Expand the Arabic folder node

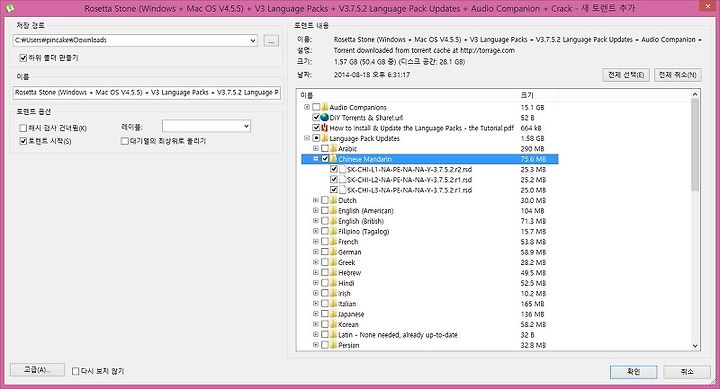[315, 148]
